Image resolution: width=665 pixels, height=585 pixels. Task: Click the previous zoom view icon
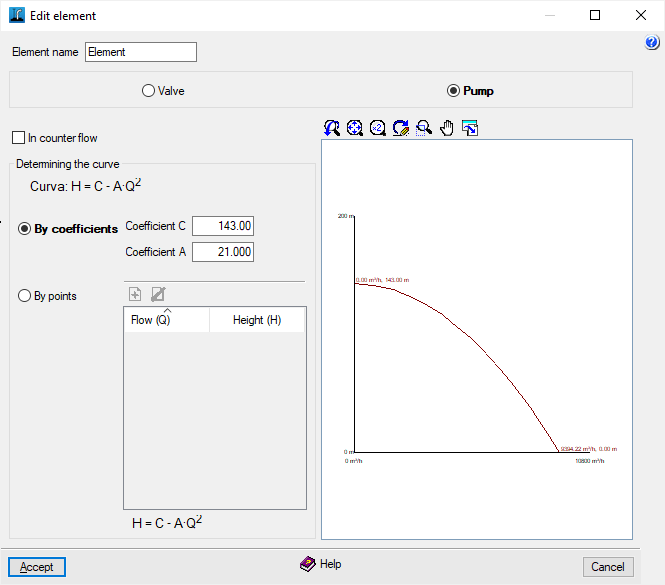[x=332, y=128]
